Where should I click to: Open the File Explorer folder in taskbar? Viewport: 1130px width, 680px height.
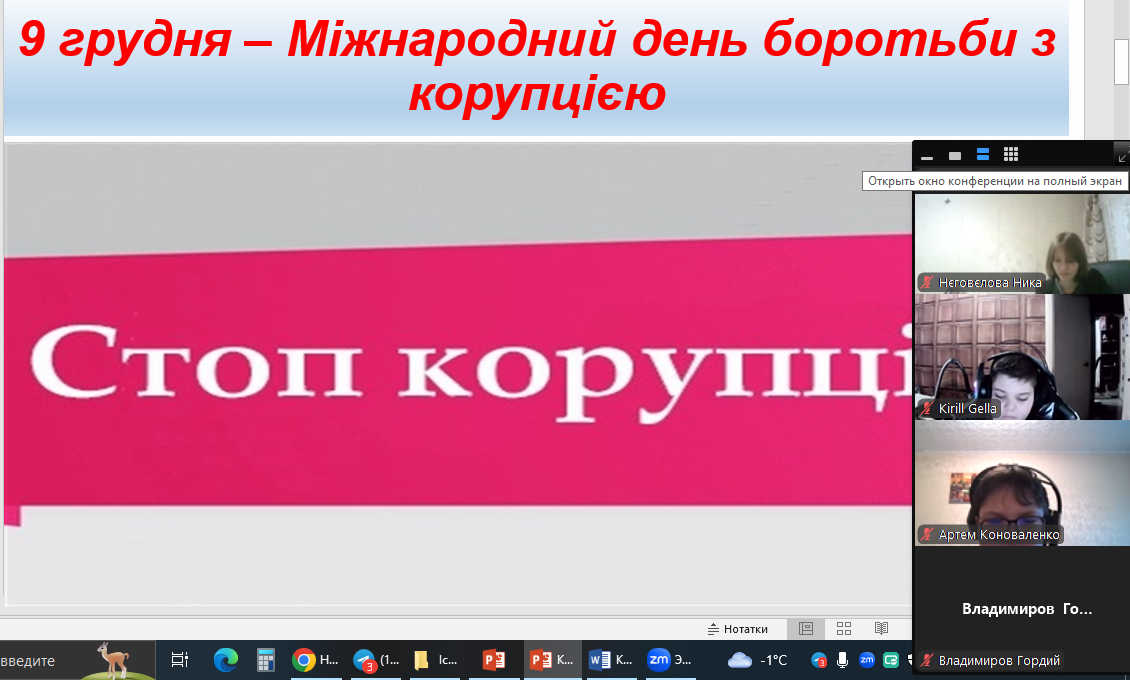435,660
